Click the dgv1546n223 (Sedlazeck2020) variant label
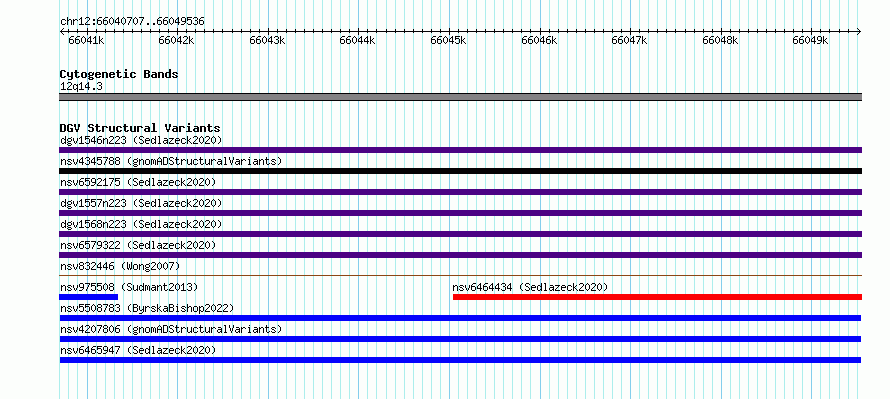This screenshot has height=399, width=890. [141, 140]
